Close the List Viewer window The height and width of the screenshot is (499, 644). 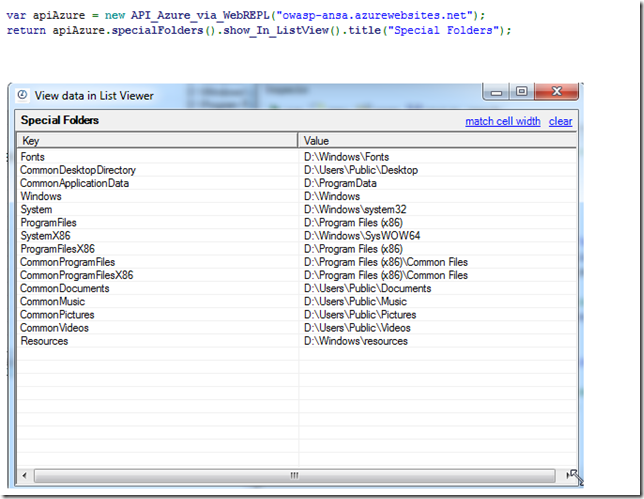pos(556,92)
